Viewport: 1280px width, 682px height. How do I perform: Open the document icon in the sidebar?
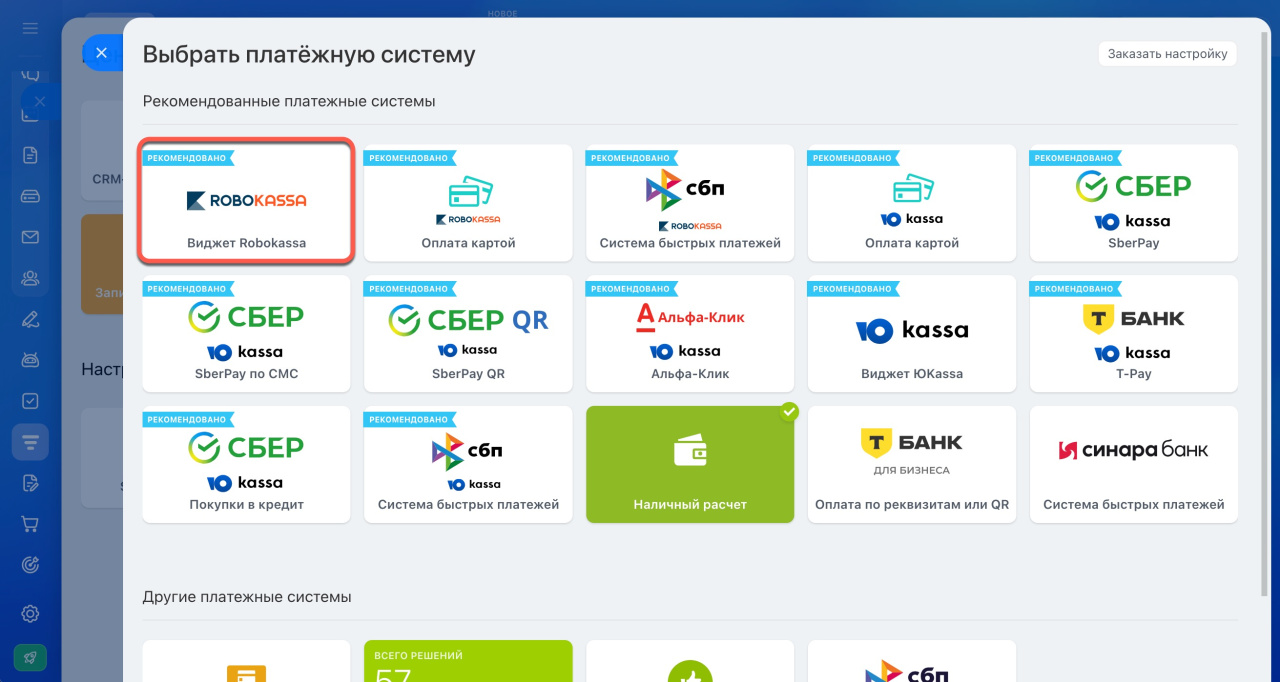(x=30, y=155)
